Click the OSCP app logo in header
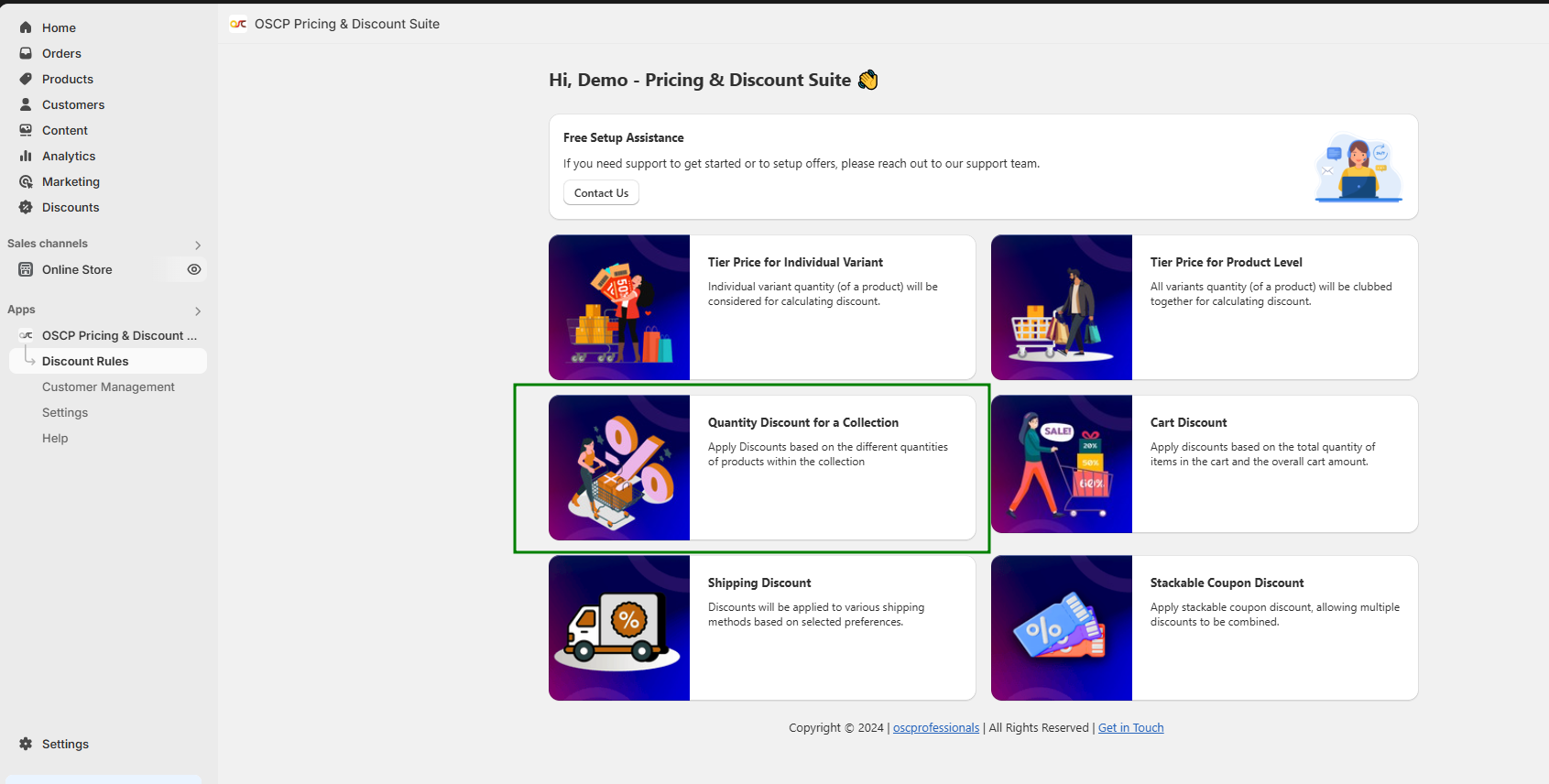The width and height of the screenshot is (1549, 784). click(x=238, y=24)
